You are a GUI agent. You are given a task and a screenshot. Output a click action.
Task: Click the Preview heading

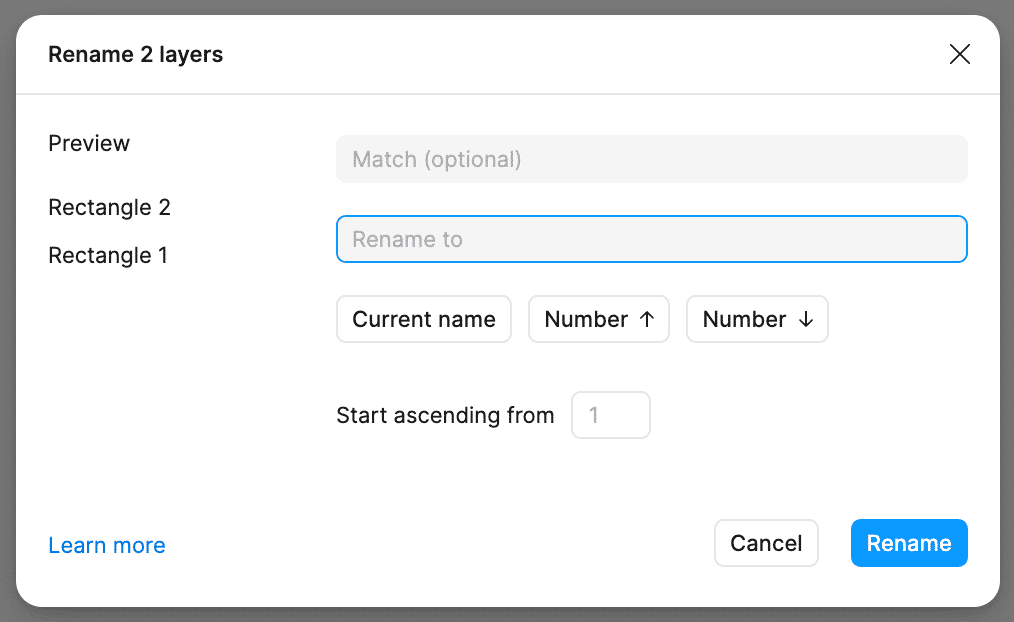point(89,144)
